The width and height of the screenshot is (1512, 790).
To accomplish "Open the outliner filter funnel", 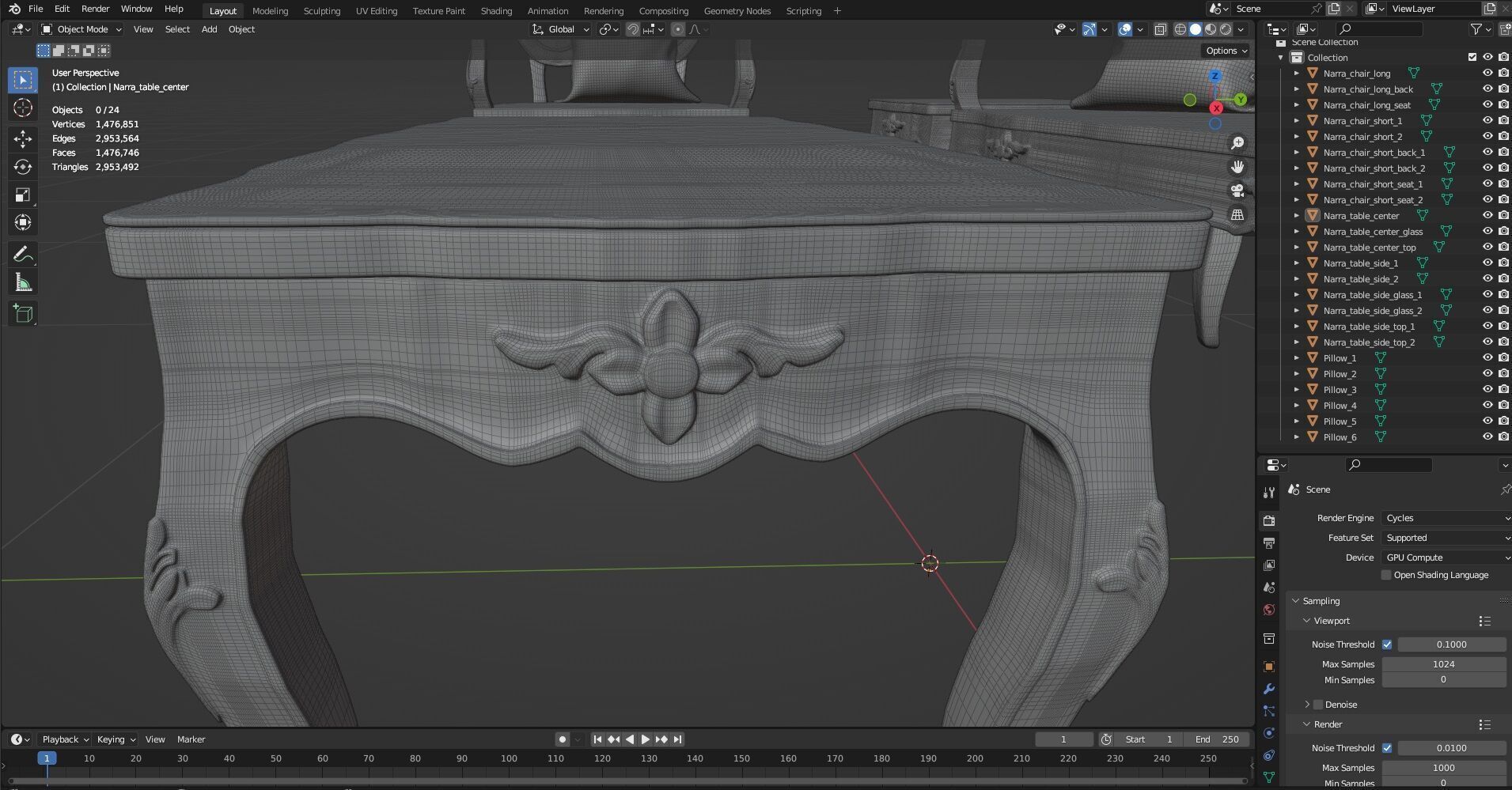I will [x=1476, y=29].
